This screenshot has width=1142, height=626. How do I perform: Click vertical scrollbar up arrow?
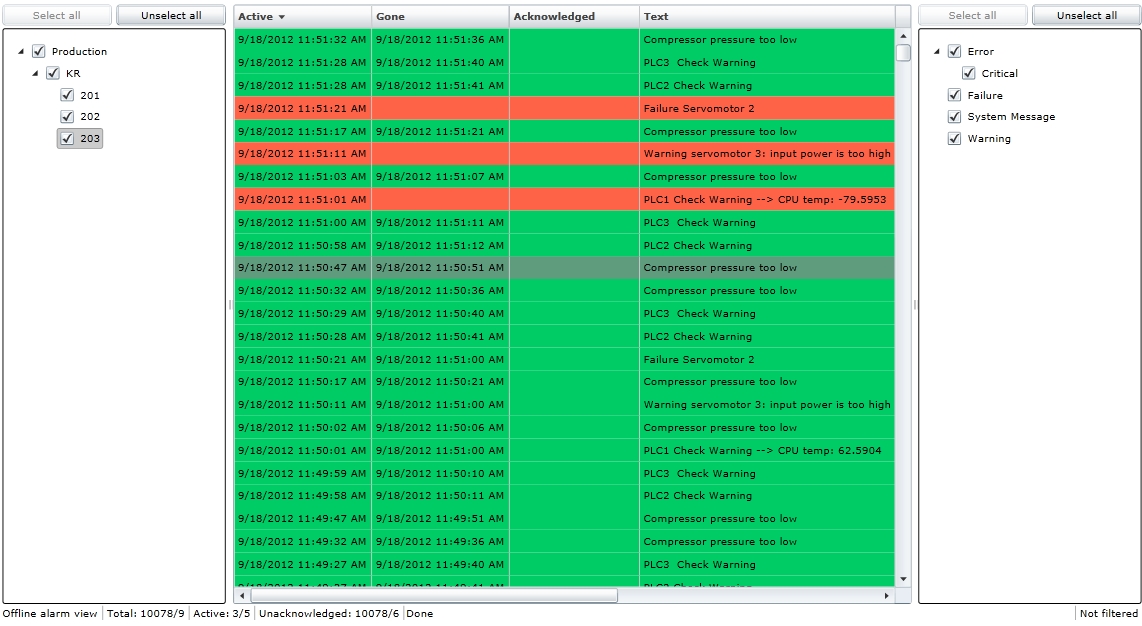point(903,36)
